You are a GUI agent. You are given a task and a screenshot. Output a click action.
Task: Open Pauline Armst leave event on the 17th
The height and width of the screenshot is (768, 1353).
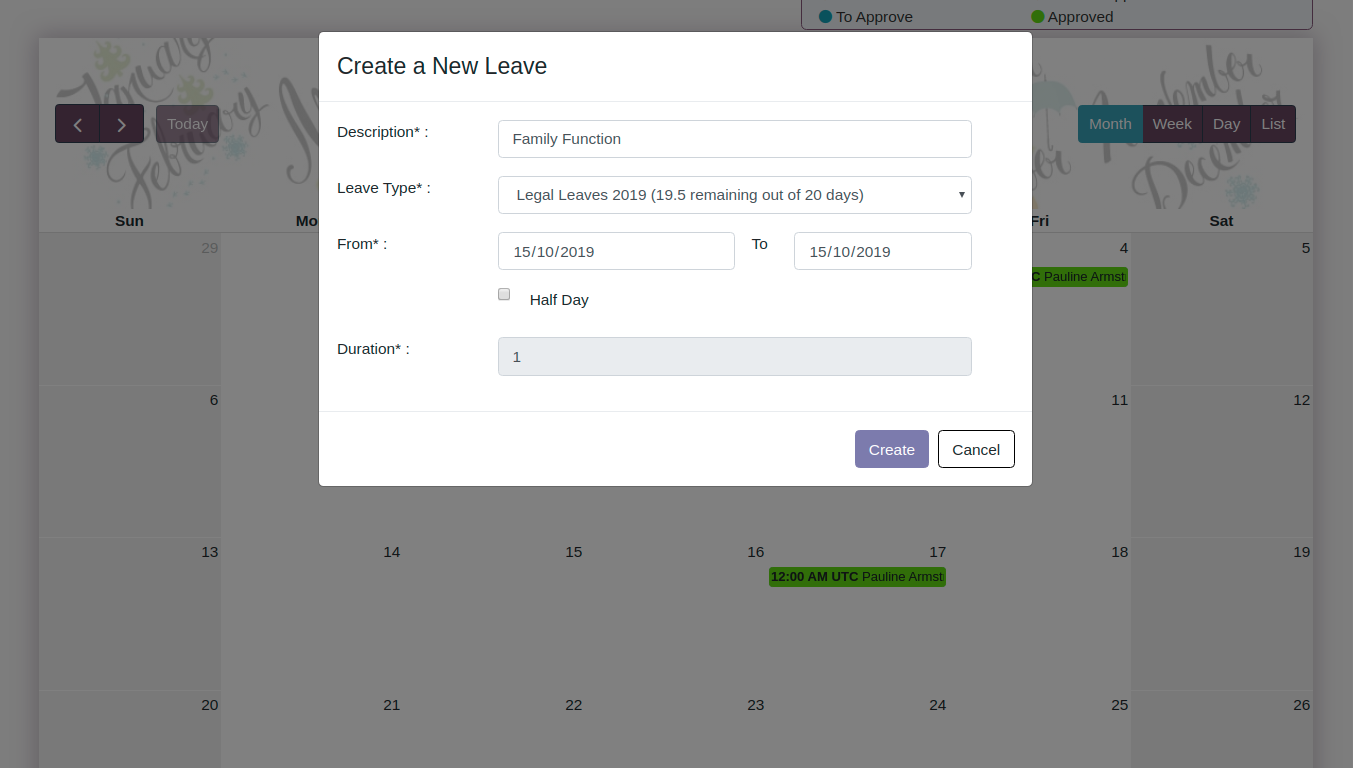click(857, 577)
